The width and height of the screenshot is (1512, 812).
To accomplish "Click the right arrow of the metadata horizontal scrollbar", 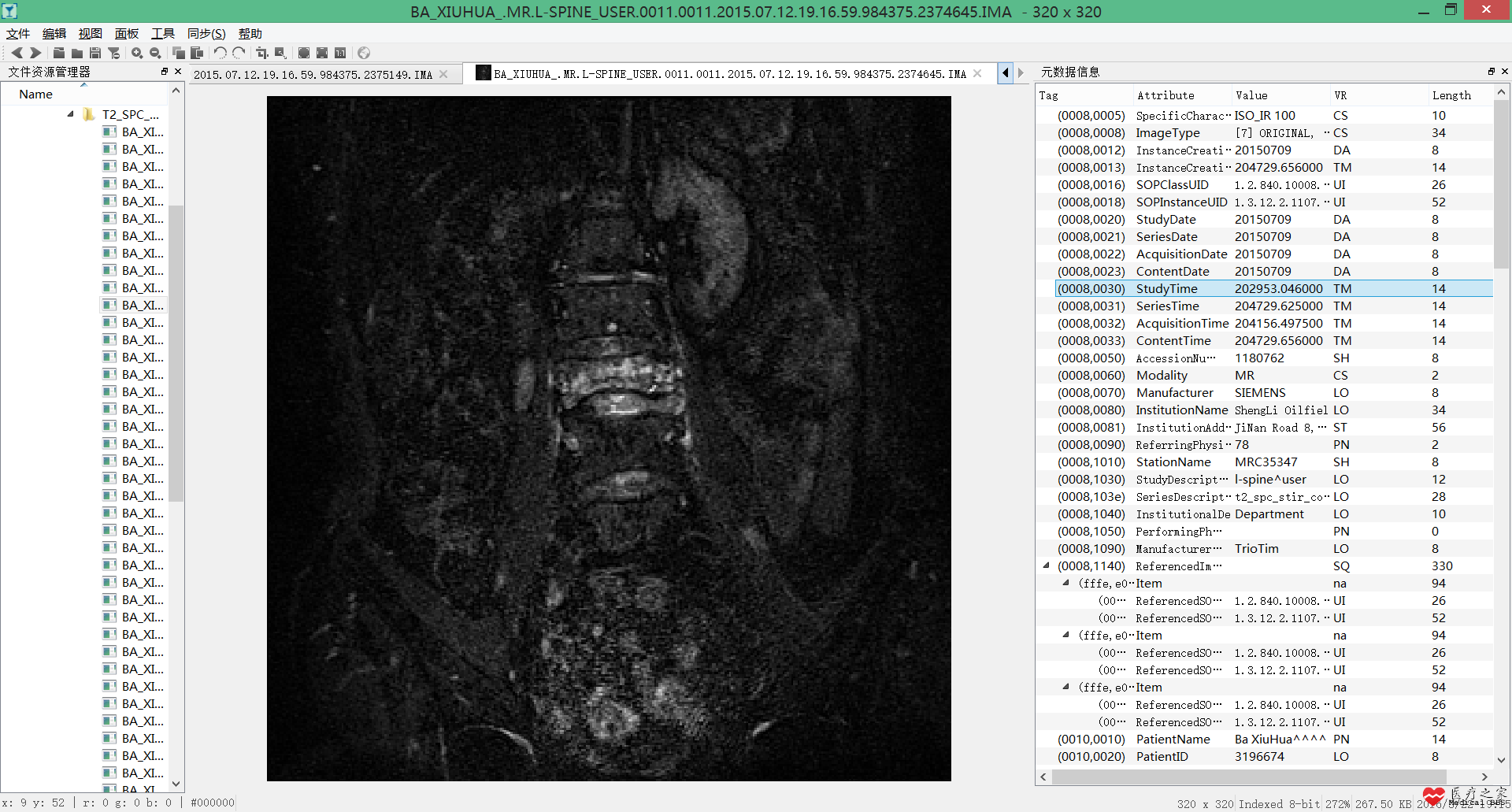I will (x=1484, y=777).
